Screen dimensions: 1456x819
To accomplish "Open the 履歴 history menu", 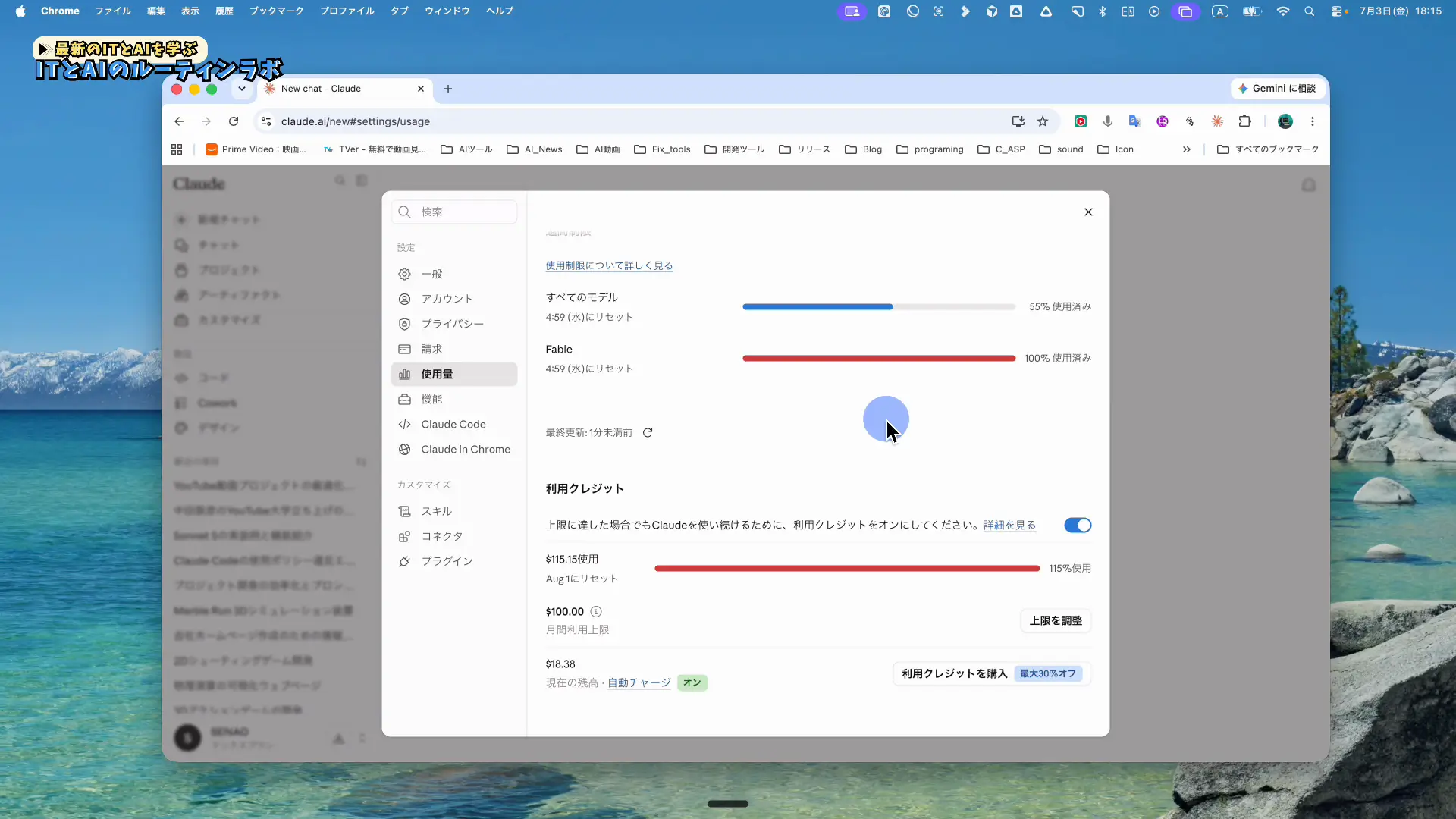I will [224, 11].
